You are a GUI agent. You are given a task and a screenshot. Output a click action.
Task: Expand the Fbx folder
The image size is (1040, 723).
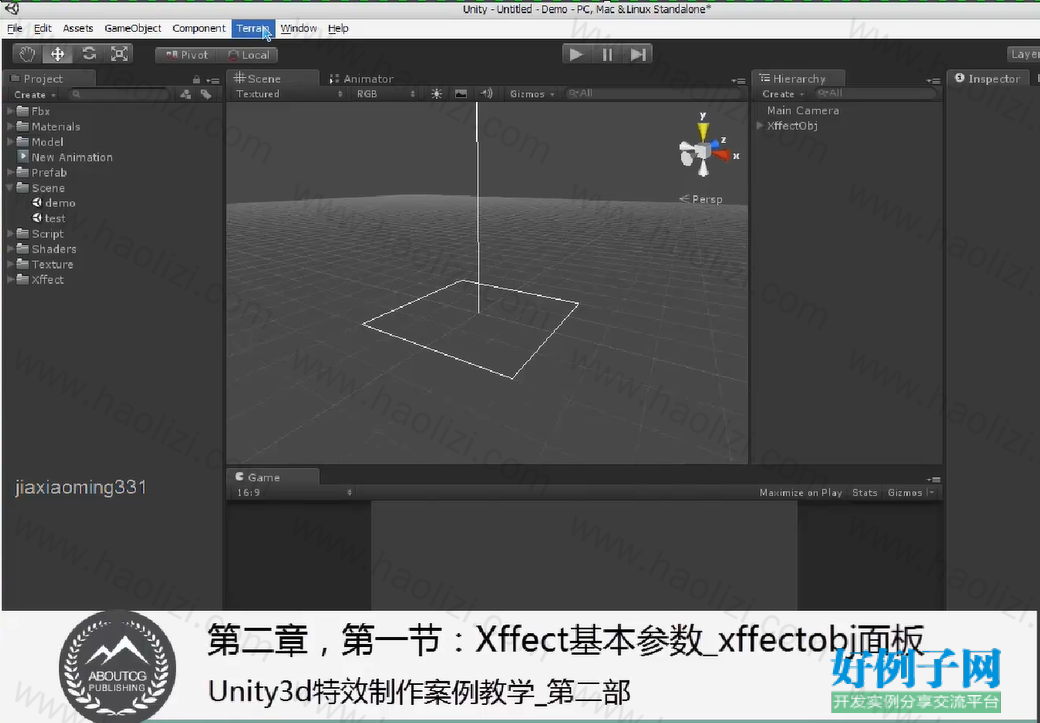[11, 111]
